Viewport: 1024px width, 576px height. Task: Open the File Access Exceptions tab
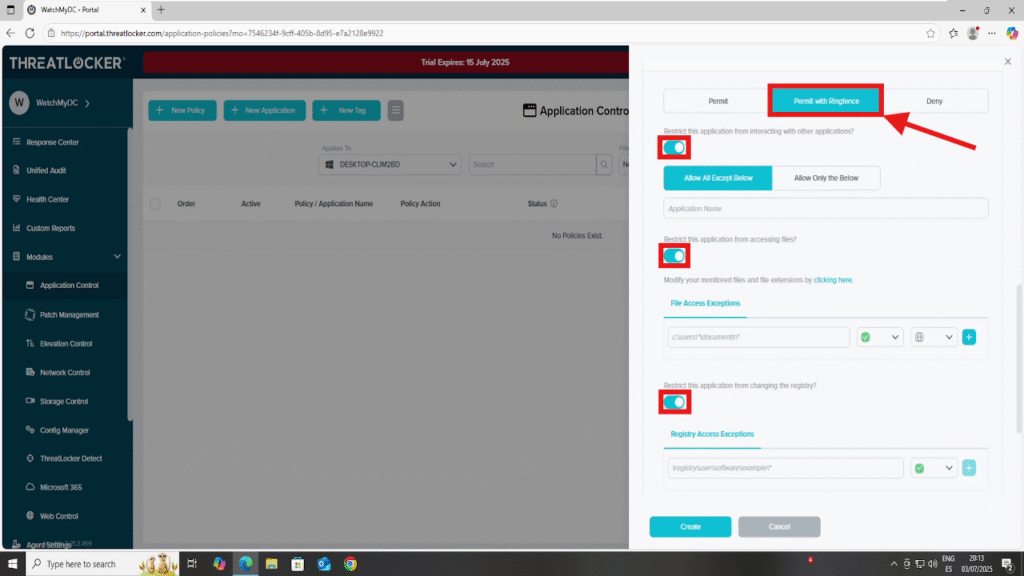point(705,304)
